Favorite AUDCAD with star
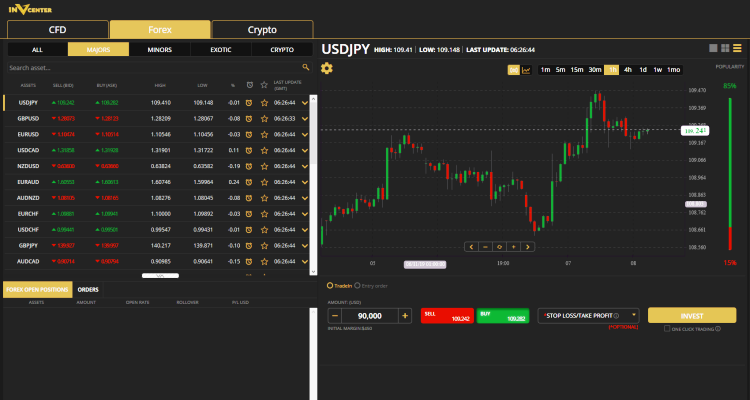This screenshot has height=400, width=750. [264, 261]
